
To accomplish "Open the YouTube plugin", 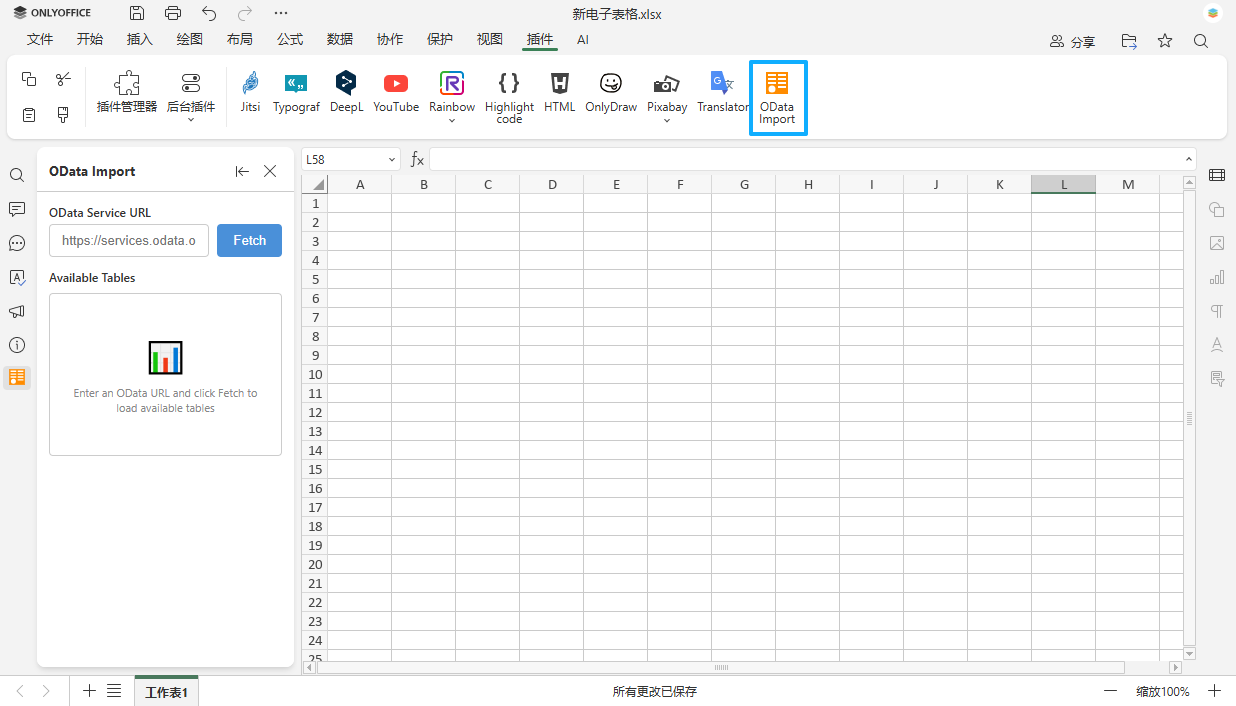I will (395, 92).
